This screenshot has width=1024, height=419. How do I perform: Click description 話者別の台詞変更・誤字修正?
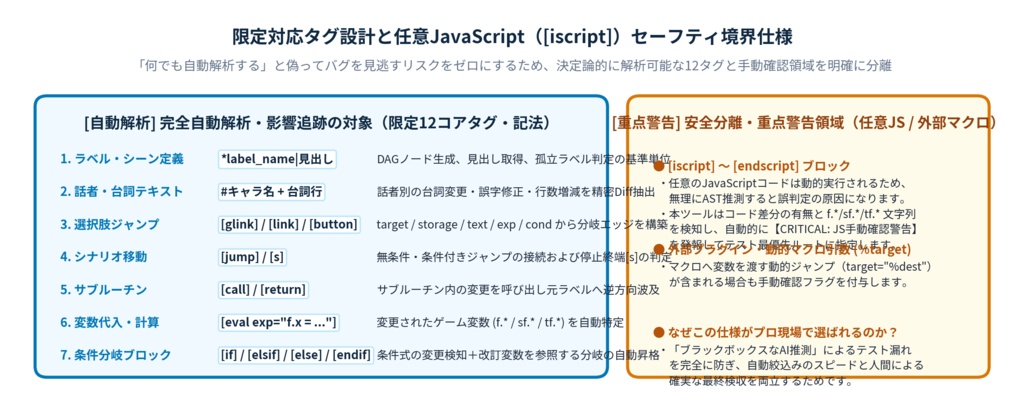click(x=516, y=192)
